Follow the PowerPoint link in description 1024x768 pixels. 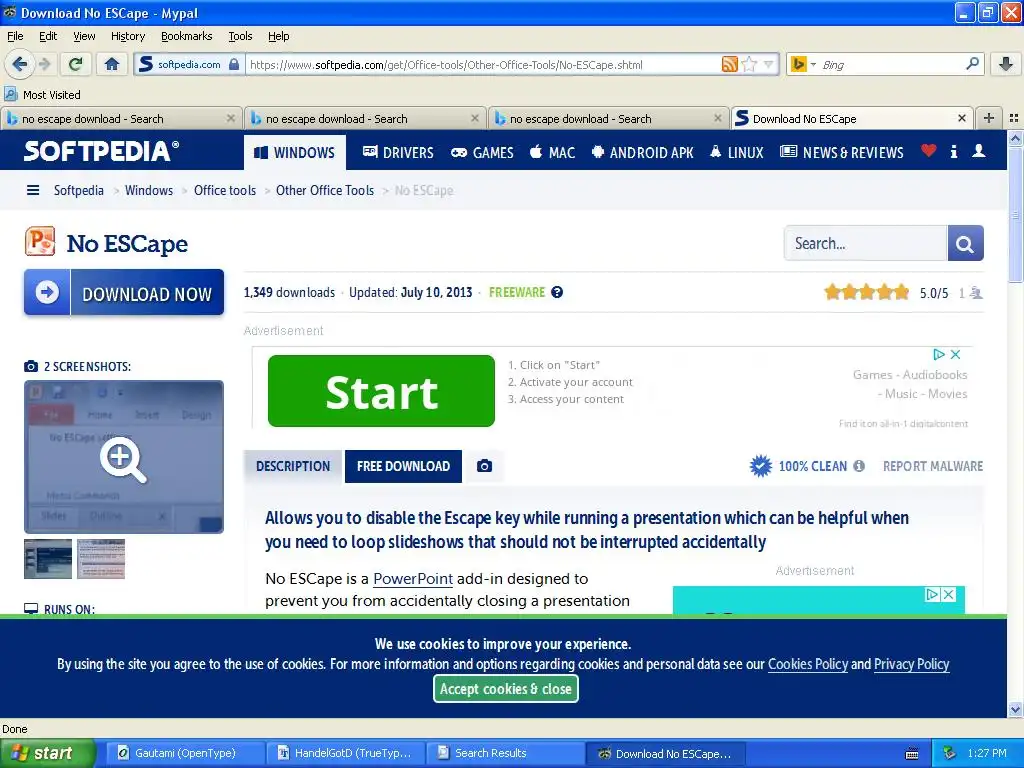[413, 579]
